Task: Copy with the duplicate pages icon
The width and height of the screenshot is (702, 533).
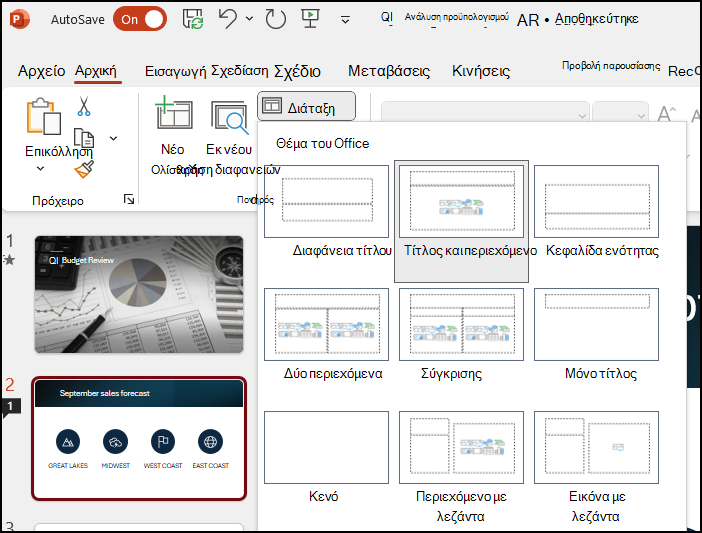Action: coord(84,137)
